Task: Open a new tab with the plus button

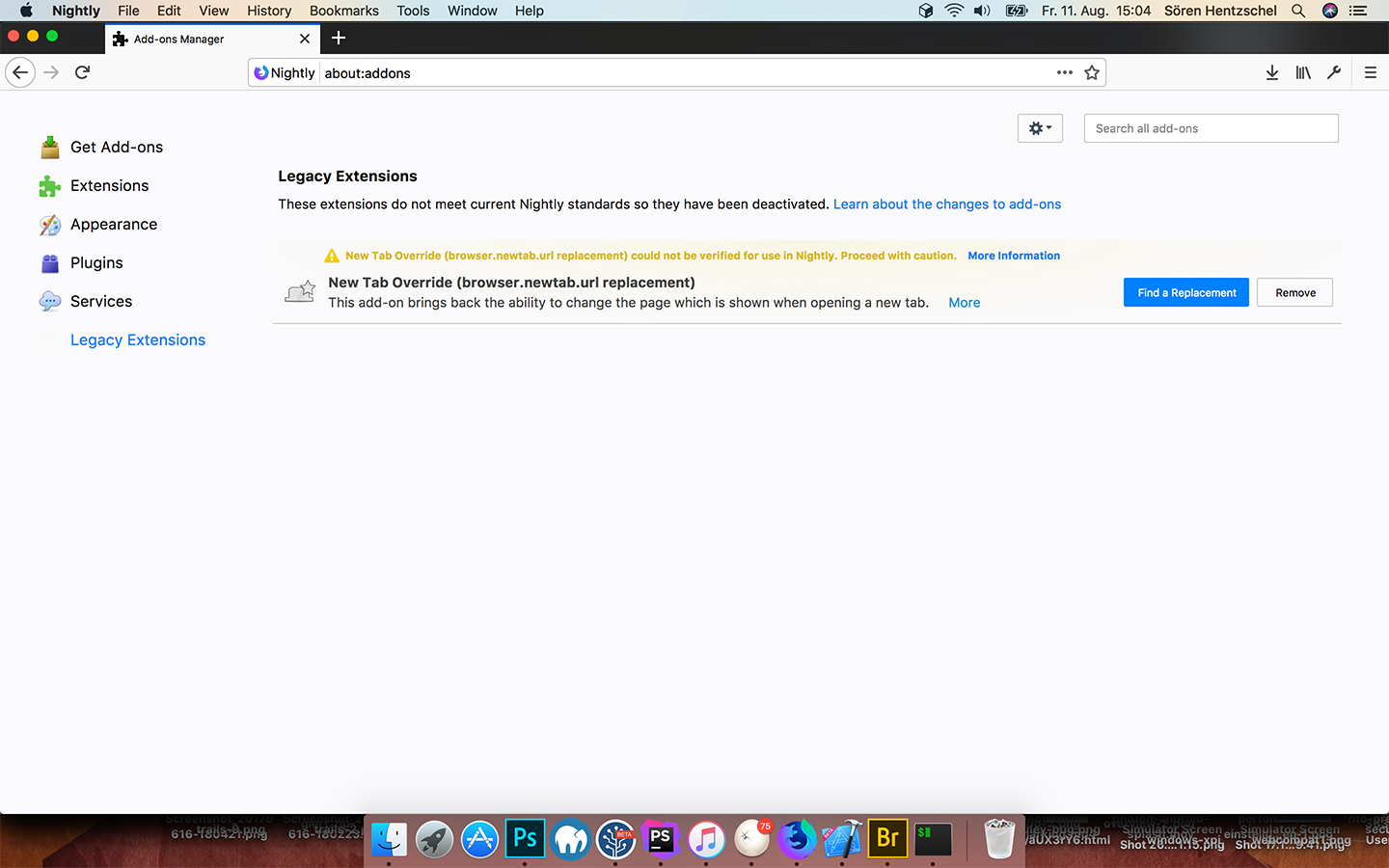Action: coord(339,38)
